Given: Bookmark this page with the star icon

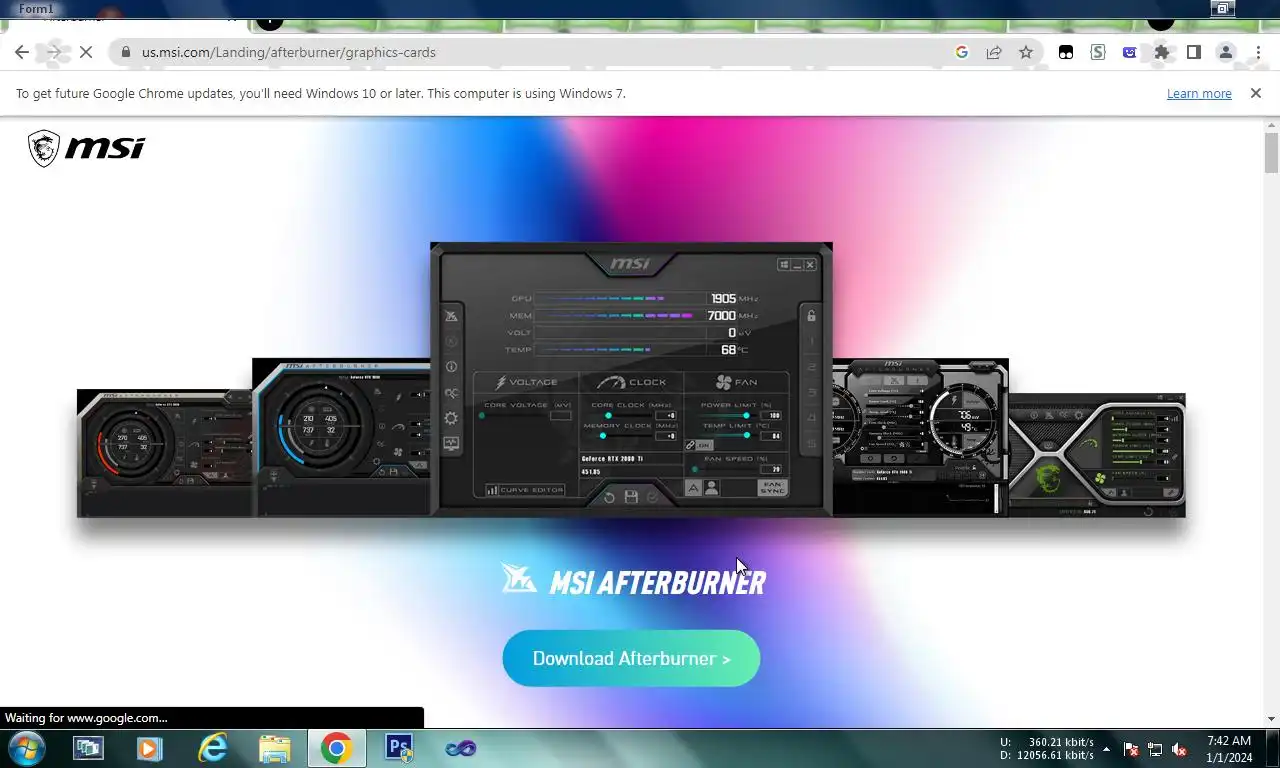Looking at the screenshot, I should pos(1026,52).
